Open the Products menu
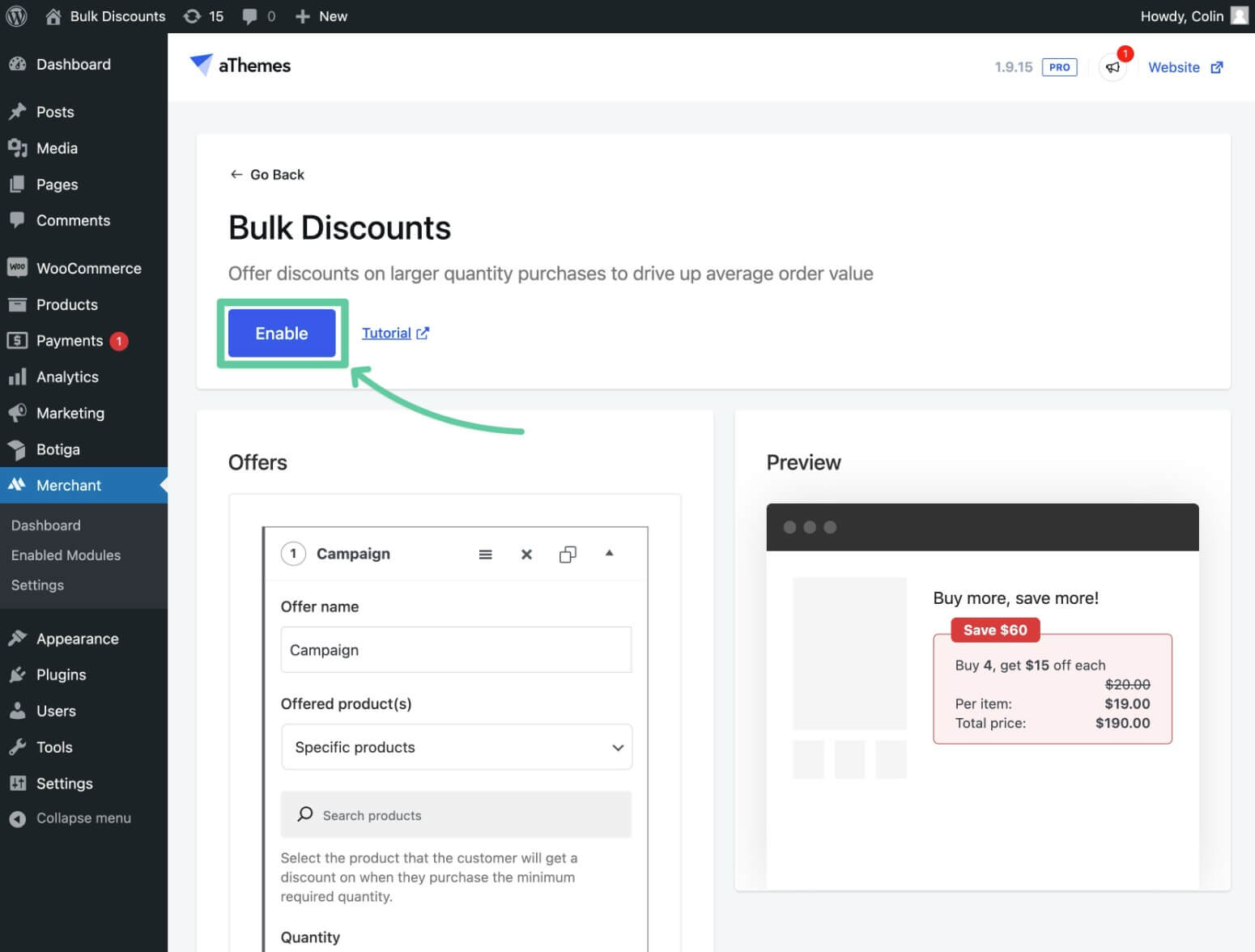Screen dimensions: 1255x952 84,304
